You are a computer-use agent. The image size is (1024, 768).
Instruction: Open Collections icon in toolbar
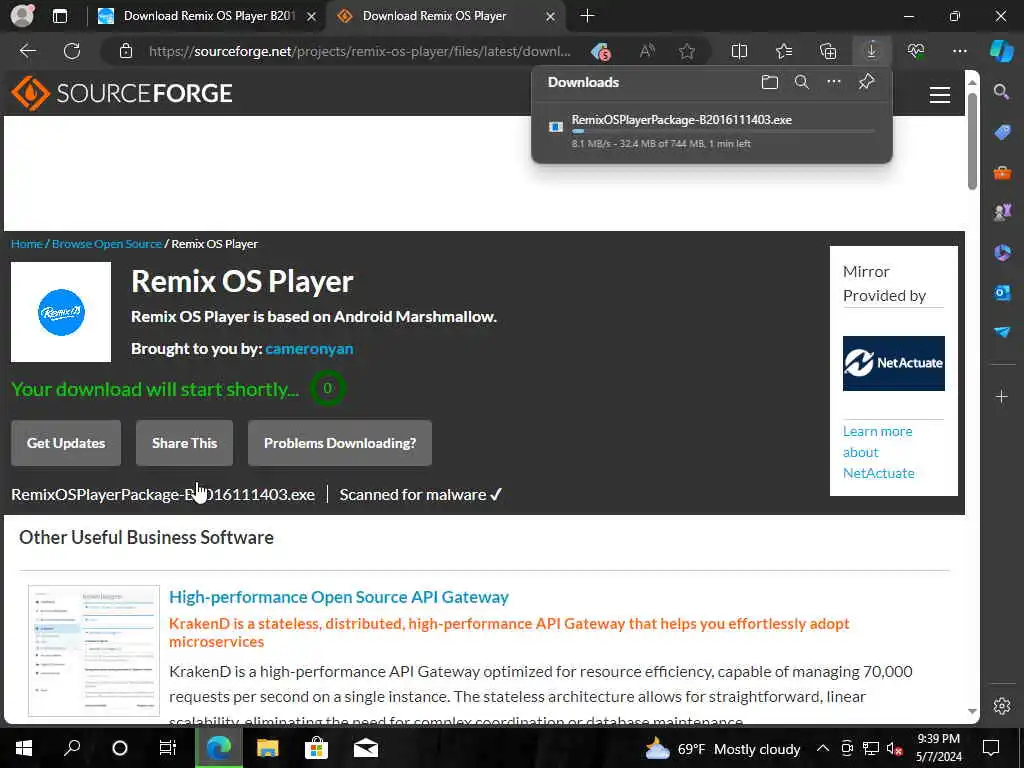pos(827,51)
